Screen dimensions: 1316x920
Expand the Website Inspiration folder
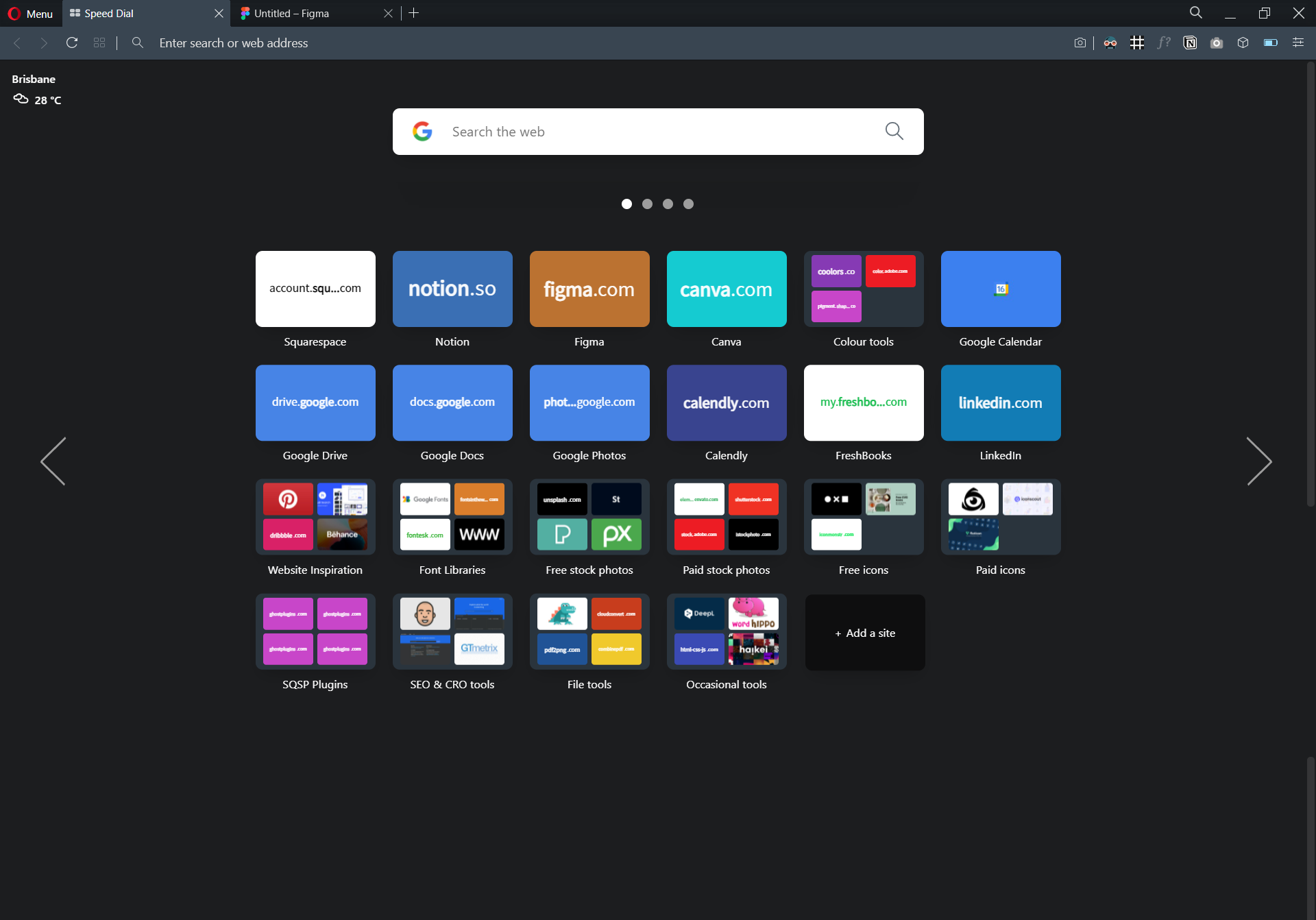click(x=315, y=517)
